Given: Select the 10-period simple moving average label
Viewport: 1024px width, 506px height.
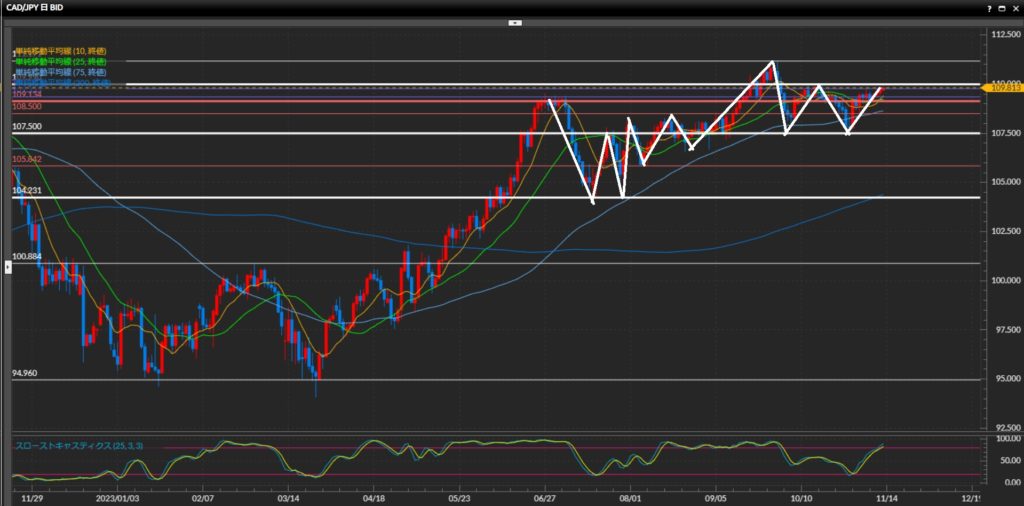Looking at the screenshot, I should [60, 51].
